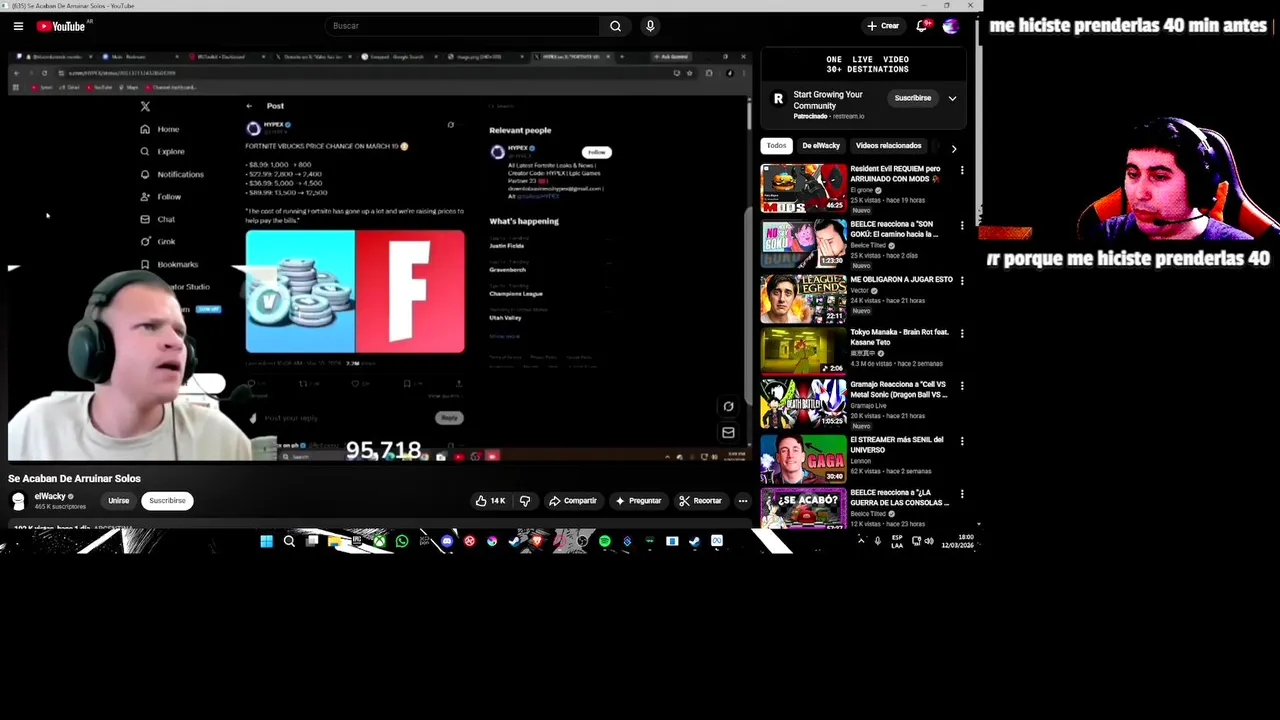The height and width of the screenshot is (720, 1280).
Task: Open the video actions three-dot menu
Action: [x=743, y=501]
